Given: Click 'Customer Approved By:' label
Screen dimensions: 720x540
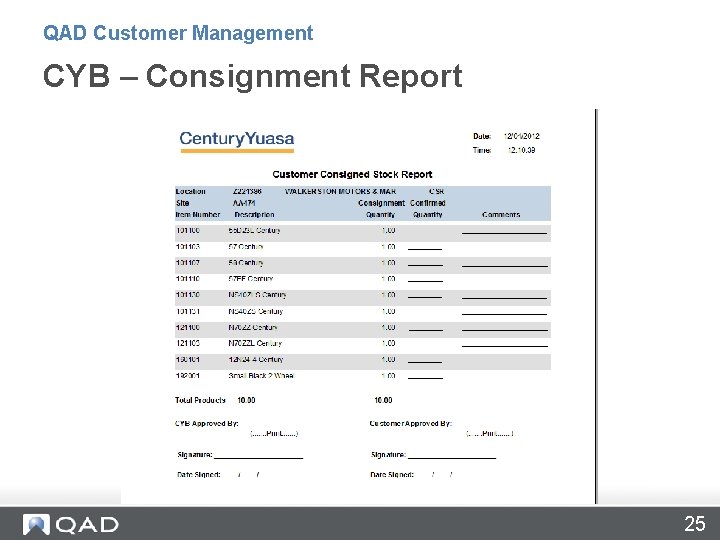Looking at the screenshot, I should click(x=411, y=423).
